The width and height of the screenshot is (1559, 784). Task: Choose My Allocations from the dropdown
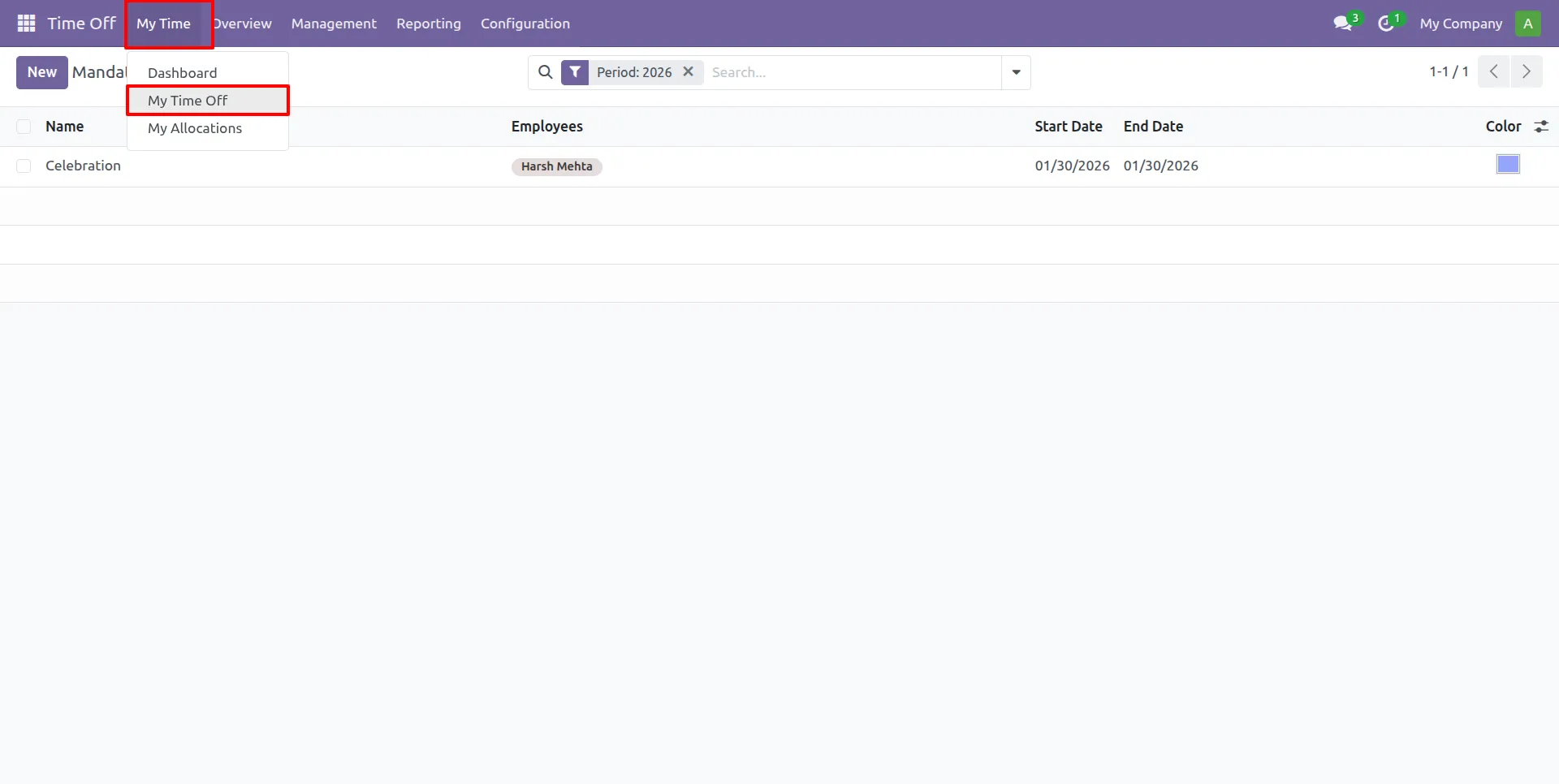tap(195, 128)
